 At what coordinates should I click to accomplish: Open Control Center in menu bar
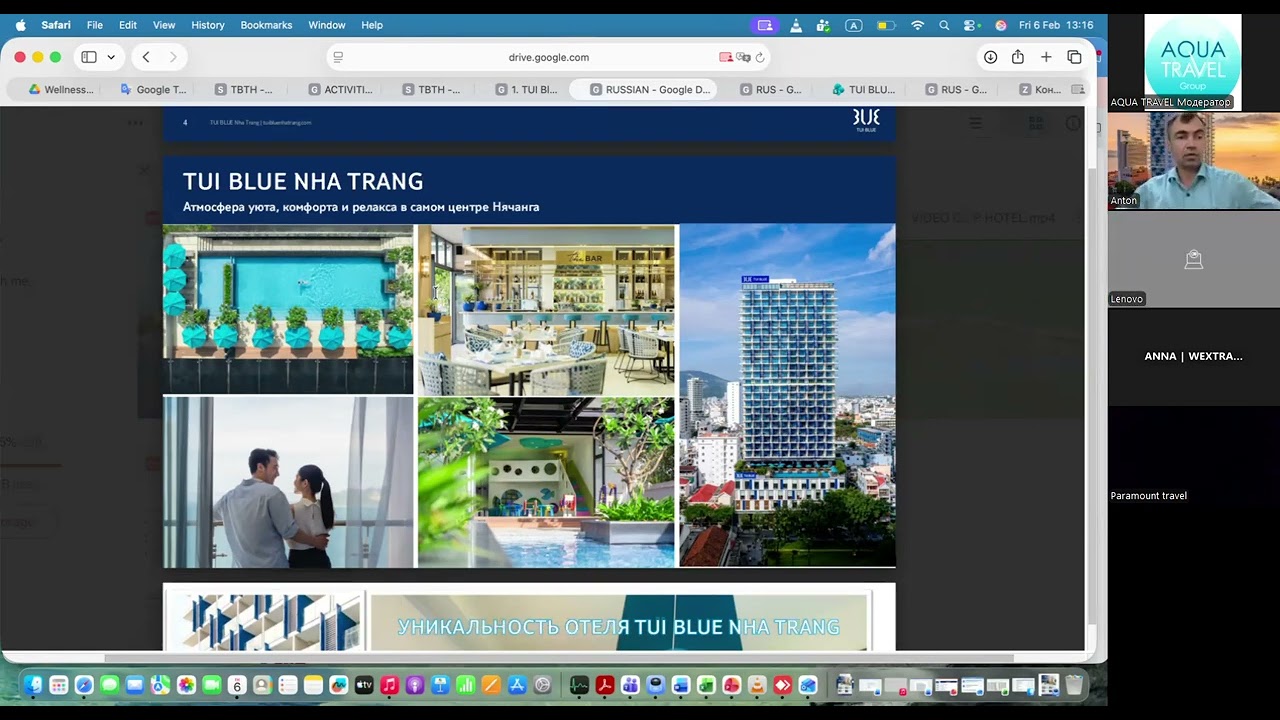click(971, 25)
